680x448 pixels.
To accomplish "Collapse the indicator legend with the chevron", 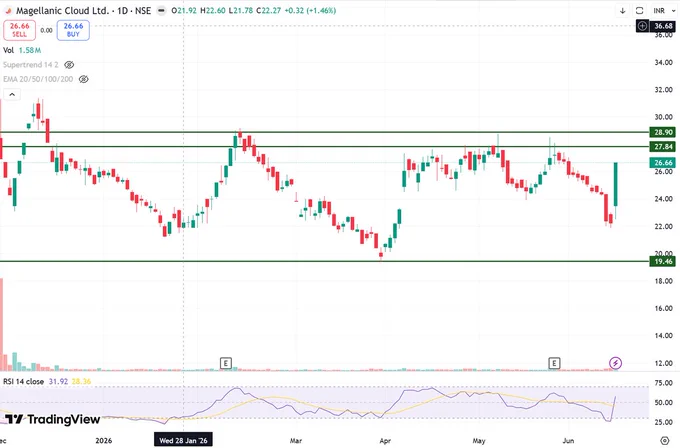I will click(12, 95).
